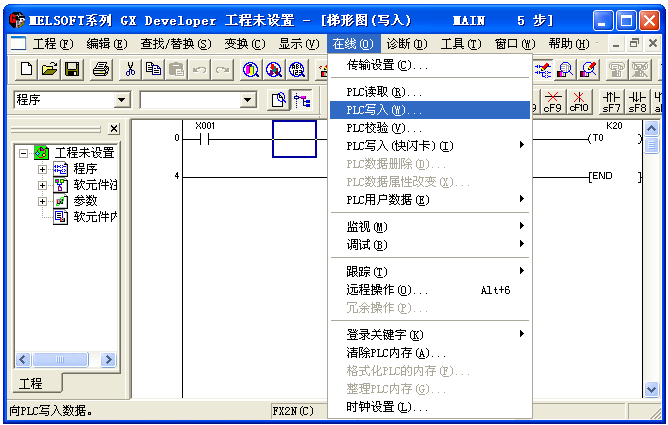This screenshot has height=425, width=668.
Task: Expand the 程序 tree node
Action: coord(43,169)
